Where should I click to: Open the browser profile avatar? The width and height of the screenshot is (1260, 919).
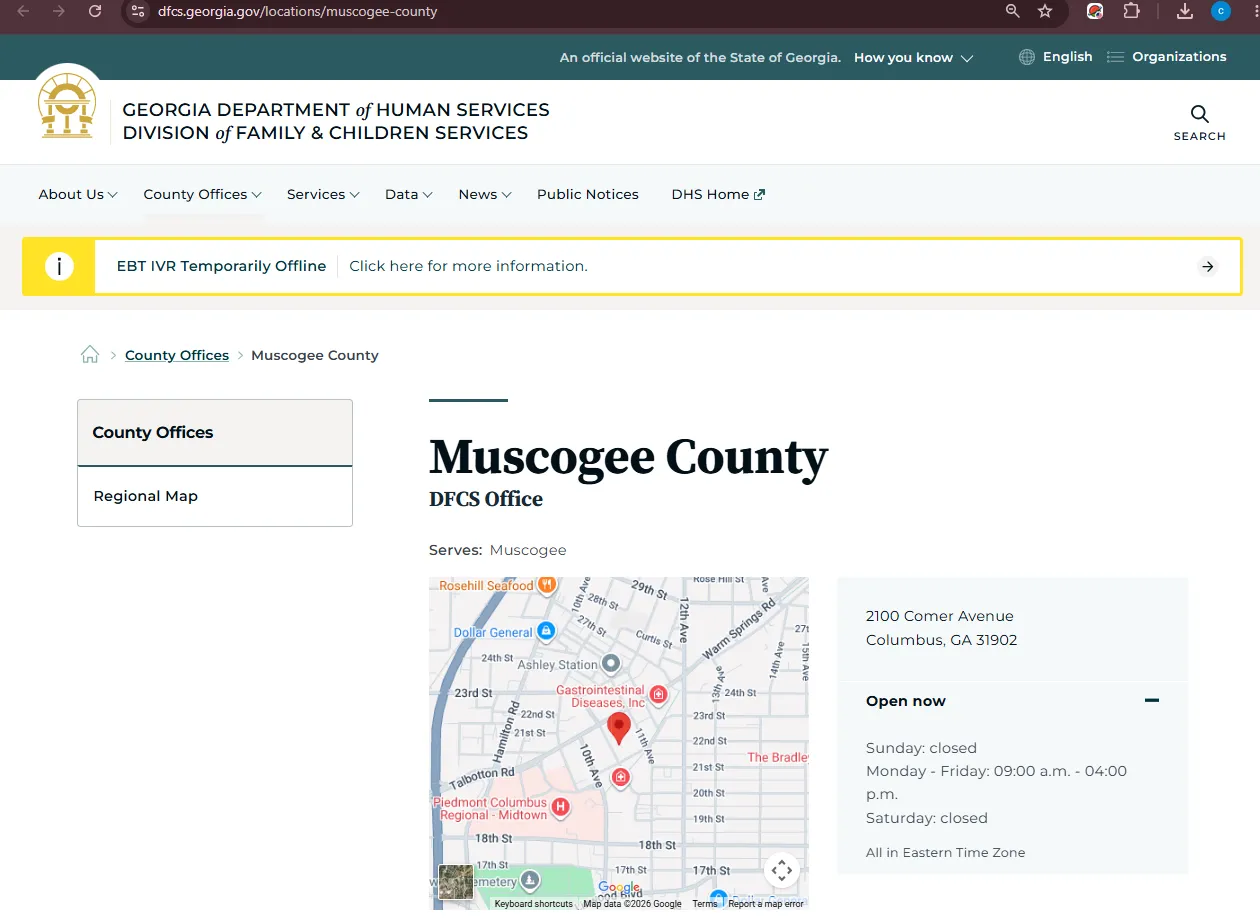coord(1221,11)
